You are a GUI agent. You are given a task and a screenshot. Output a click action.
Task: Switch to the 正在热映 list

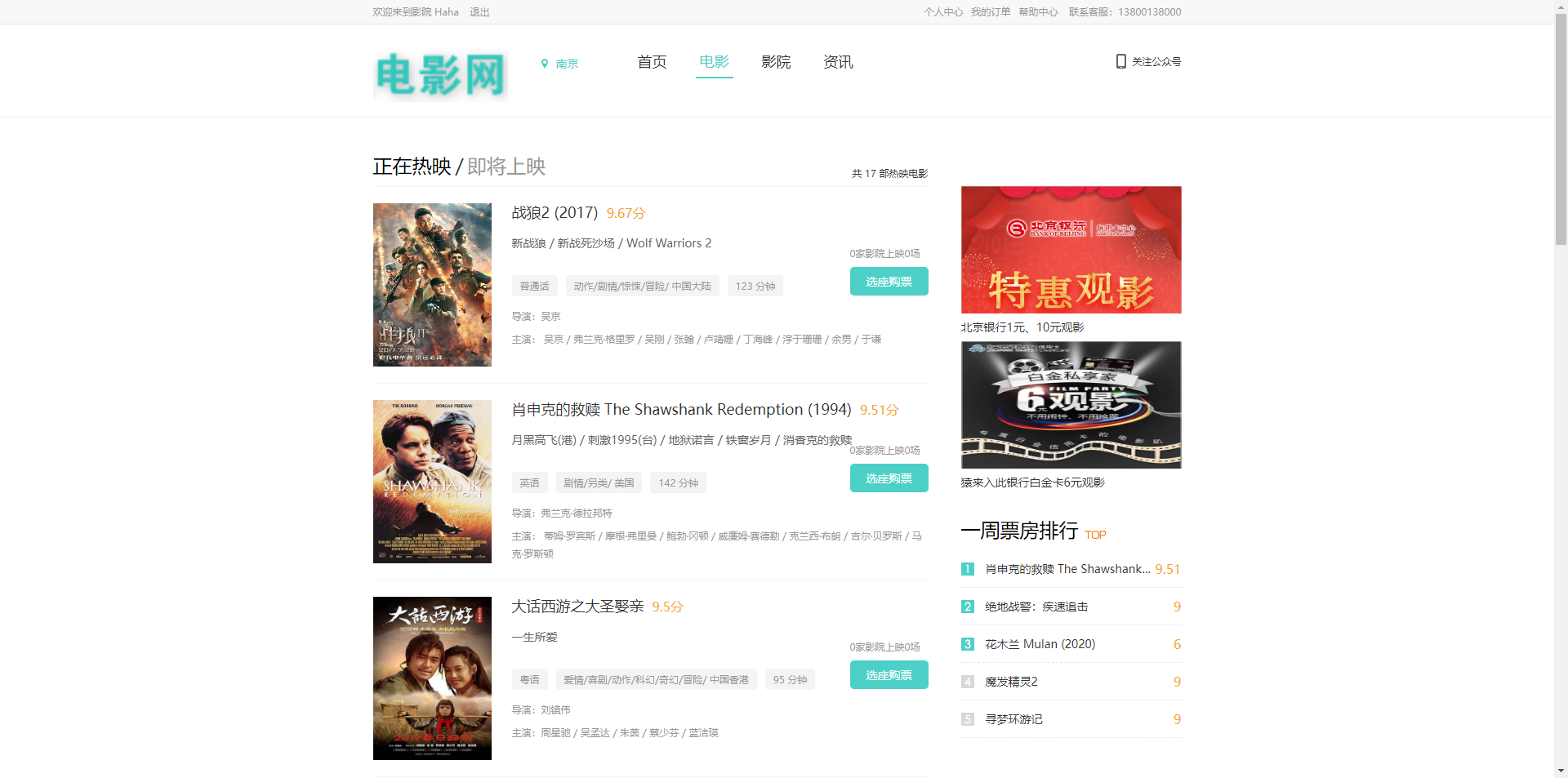coord(412,167)
